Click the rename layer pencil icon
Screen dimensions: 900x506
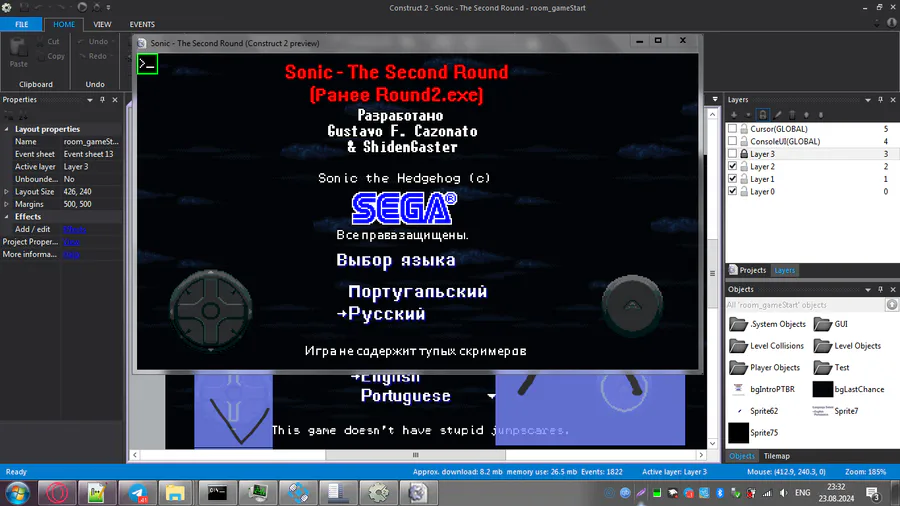[778, 115]
